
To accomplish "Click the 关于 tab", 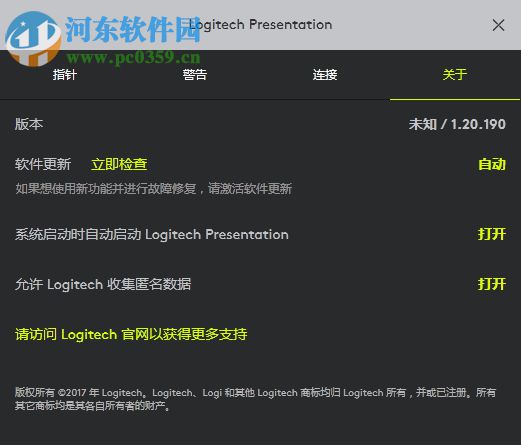I will 455,75.
